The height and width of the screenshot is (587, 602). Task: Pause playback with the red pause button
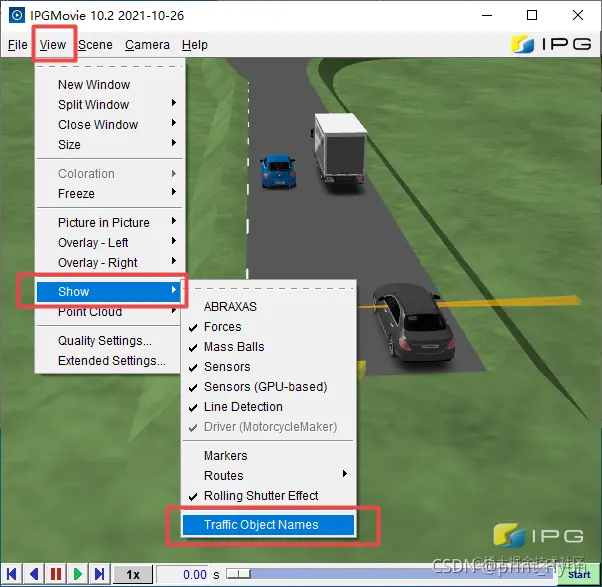pos(56,574)
